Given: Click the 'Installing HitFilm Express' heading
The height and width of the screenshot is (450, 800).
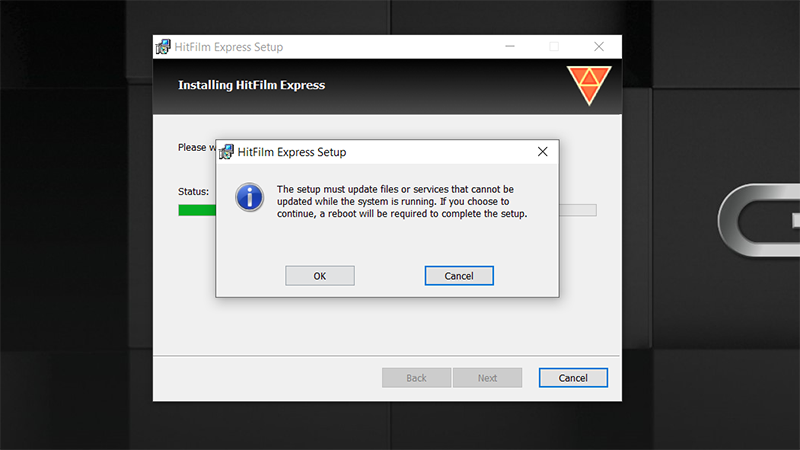Looking at the screenshot, I should (x=252, y=85).
